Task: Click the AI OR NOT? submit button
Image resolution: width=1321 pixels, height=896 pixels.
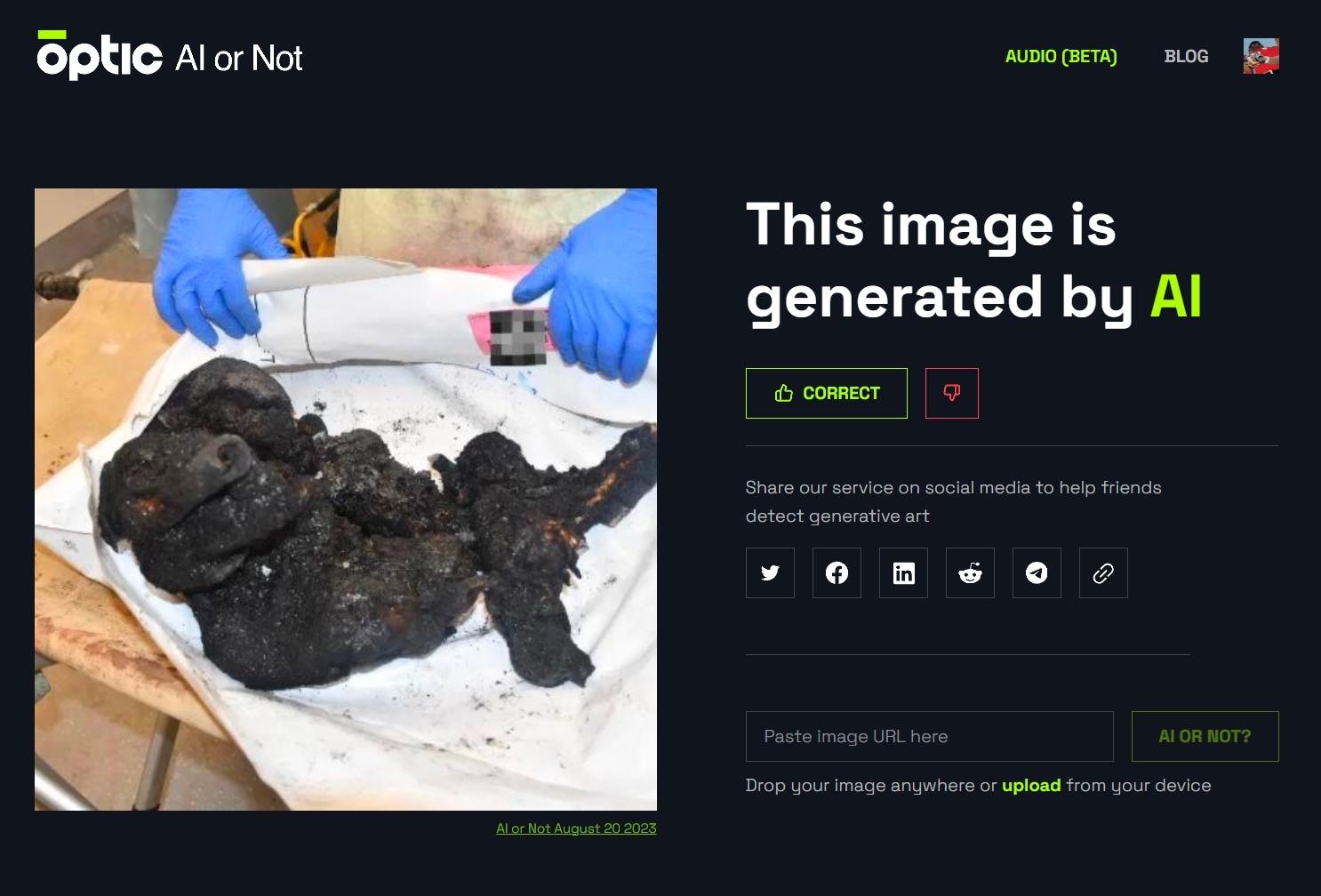Action: tap(1205, 736)
